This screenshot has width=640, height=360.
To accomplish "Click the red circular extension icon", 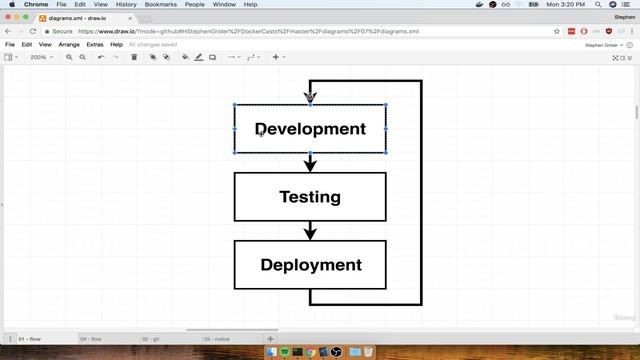I will point(584,31).
